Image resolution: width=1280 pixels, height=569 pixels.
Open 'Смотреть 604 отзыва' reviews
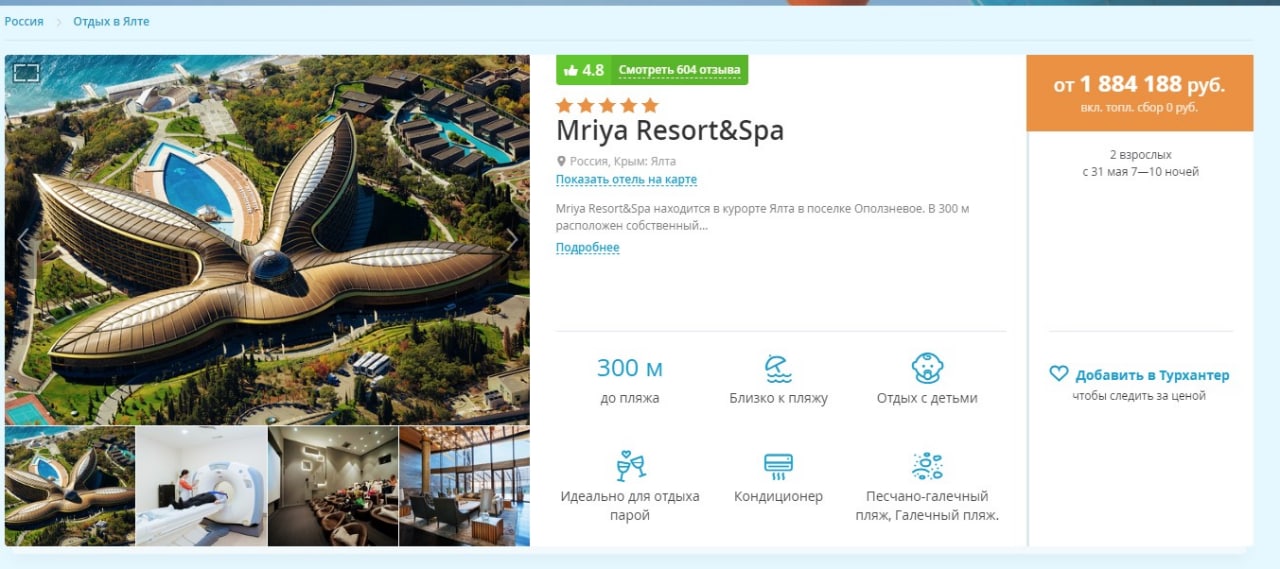(679, 70)
